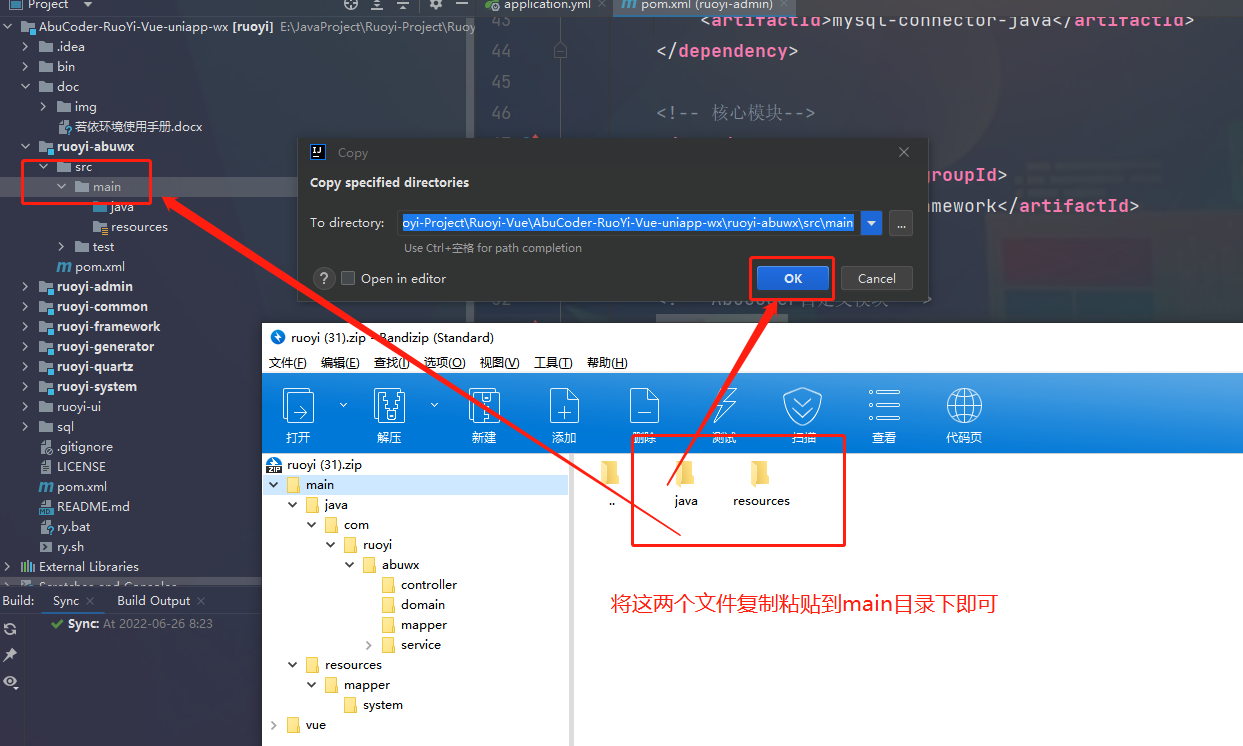Viewport: 1243px width, 746px height.
Task: Click the To directory path field
Action: click(630, 223)
